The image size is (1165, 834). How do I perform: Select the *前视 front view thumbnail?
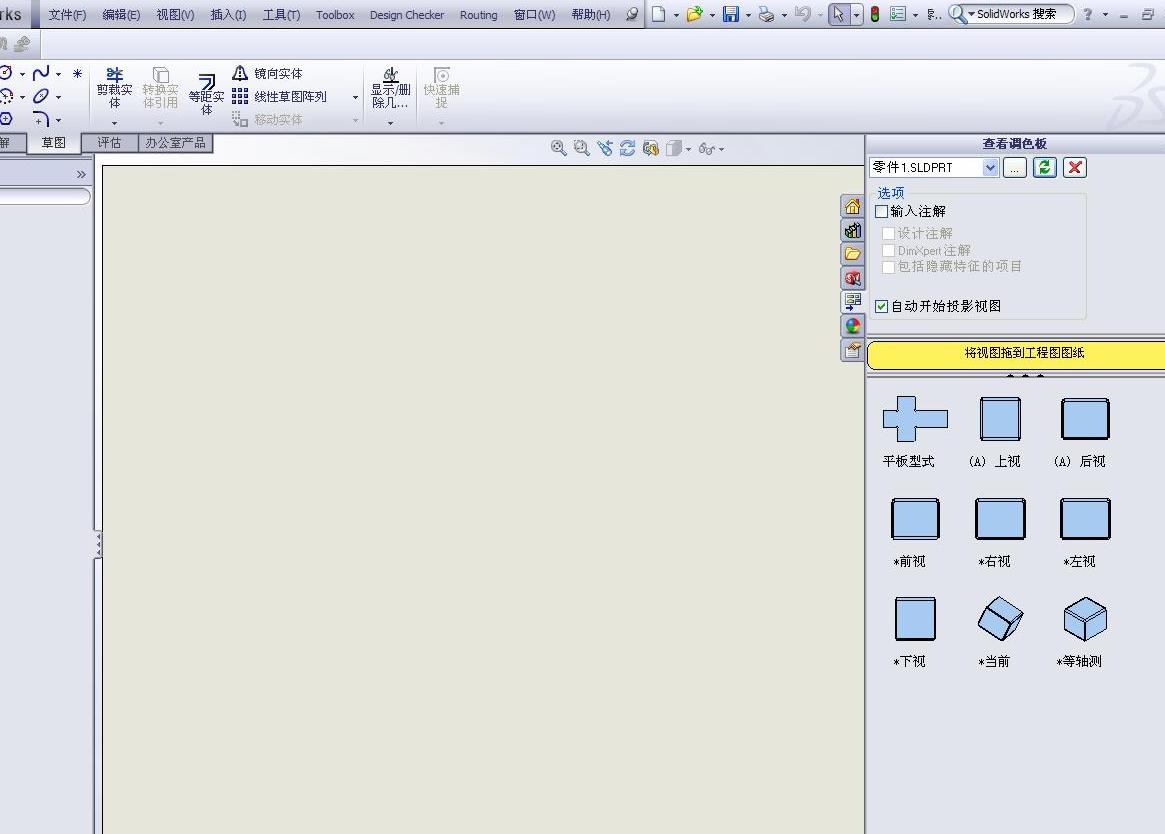click(915, 519)
